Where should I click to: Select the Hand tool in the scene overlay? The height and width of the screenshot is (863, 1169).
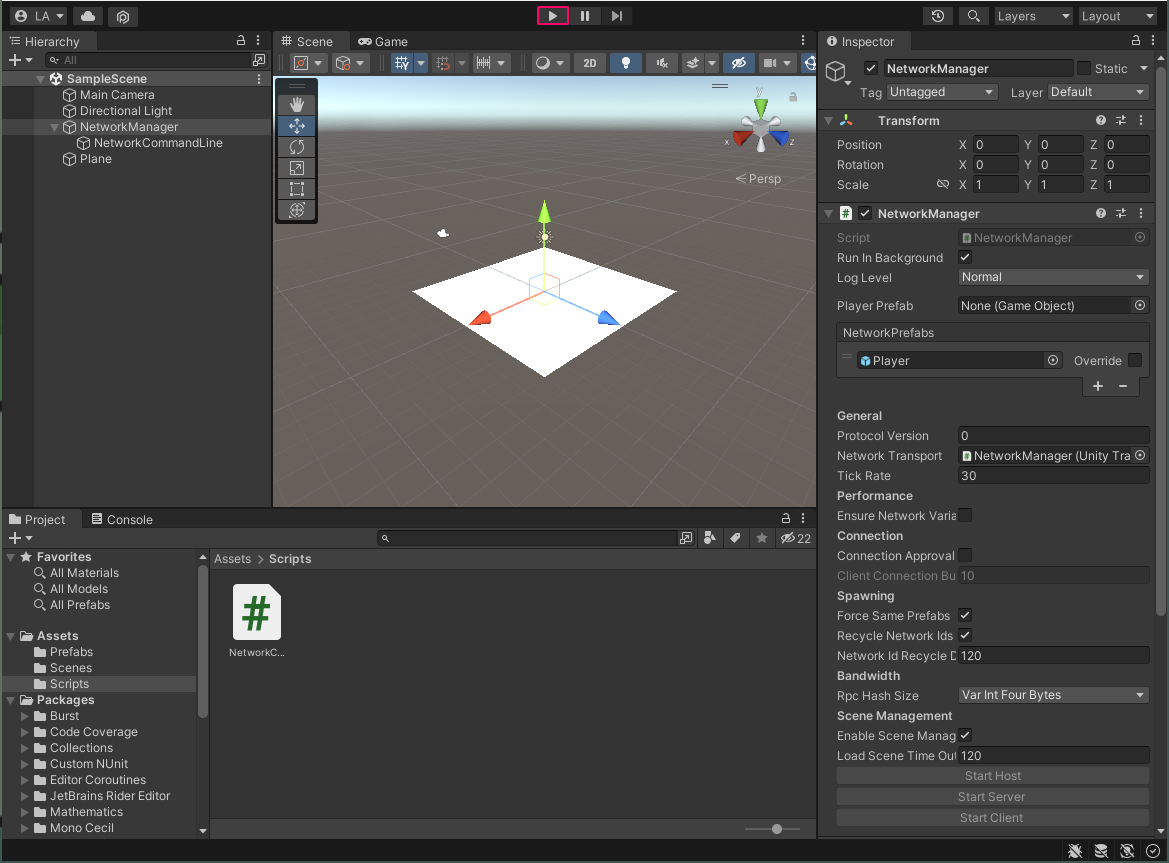tap(296, 105)
